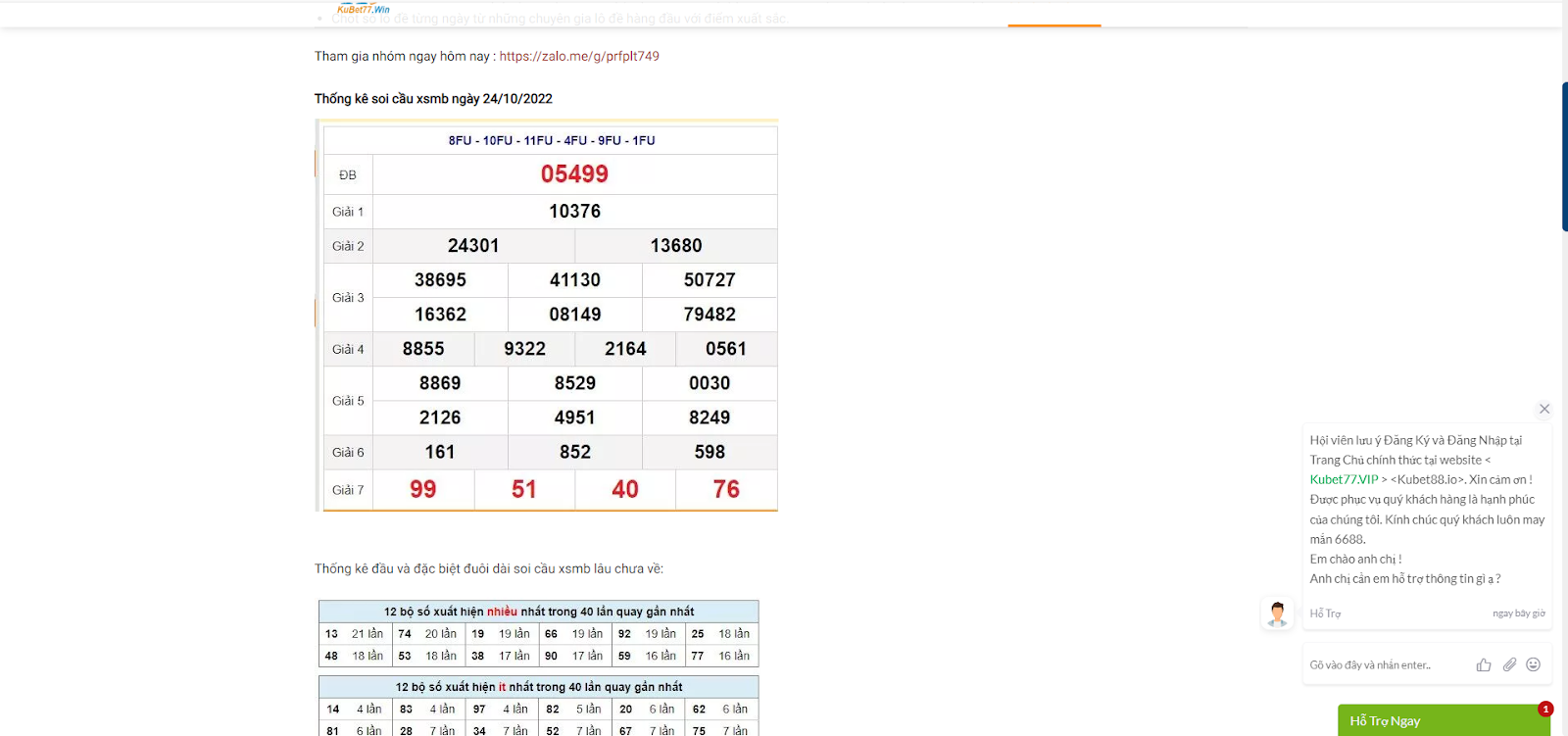Select the 8FU - 10FU - 11FU code header
The height and width of the screenshot is (736, 1568).
pos(552,141)
